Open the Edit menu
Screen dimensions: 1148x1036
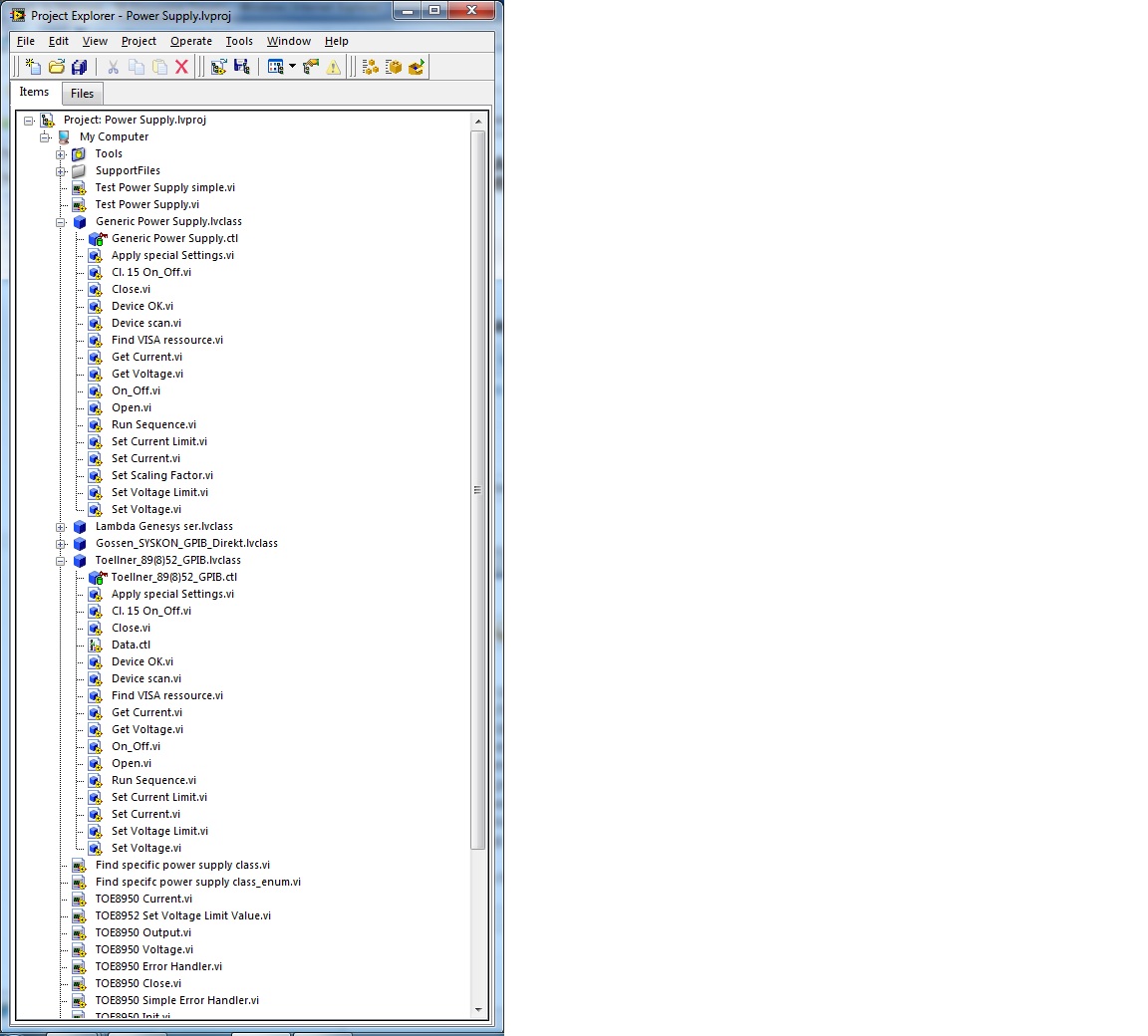[x=59, y=41]
